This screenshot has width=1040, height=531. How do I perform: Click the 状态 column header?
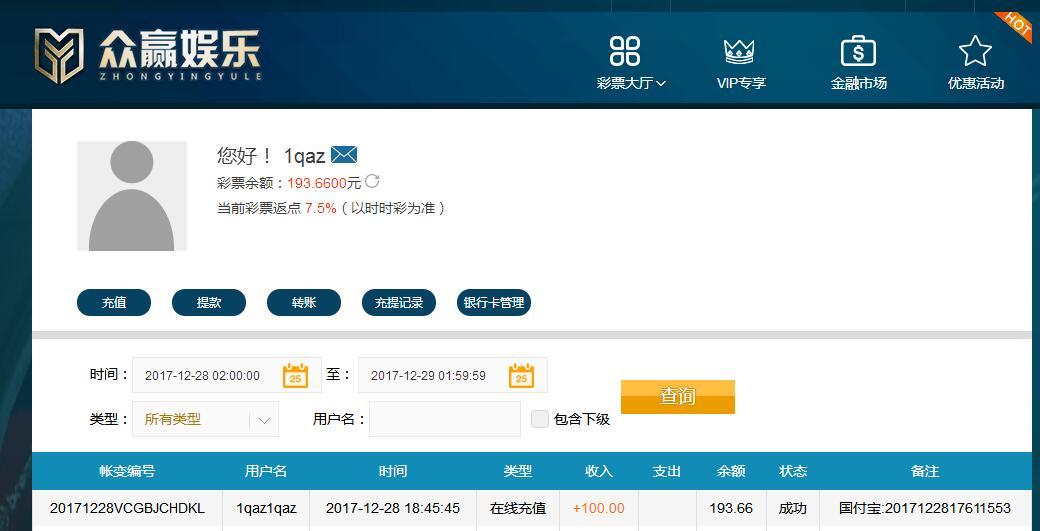[793, 471]
